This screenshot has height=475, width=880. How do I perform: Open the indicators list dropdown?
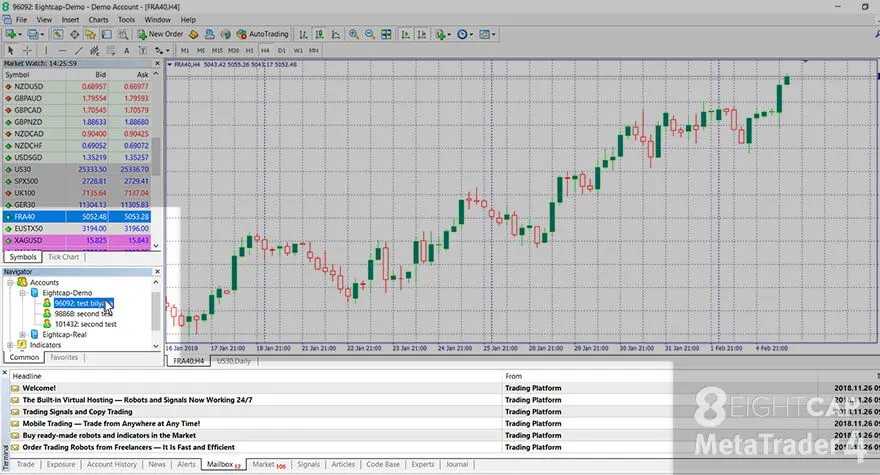[x=442, y=34]
